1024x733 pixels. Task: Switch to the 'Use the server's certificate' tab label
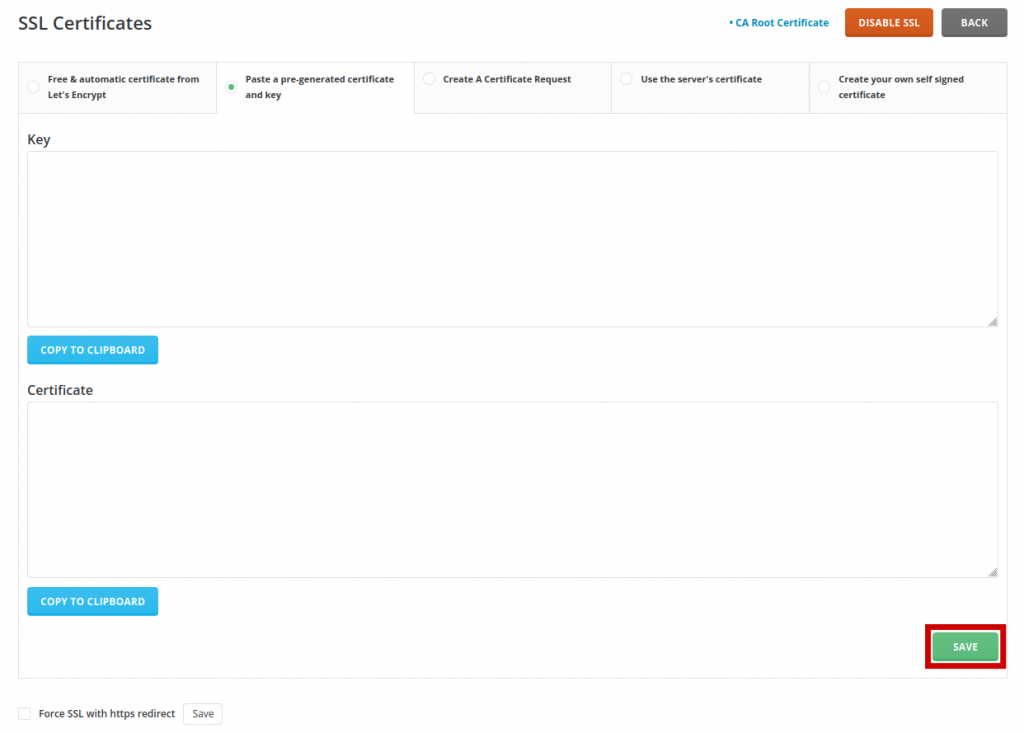701,79
